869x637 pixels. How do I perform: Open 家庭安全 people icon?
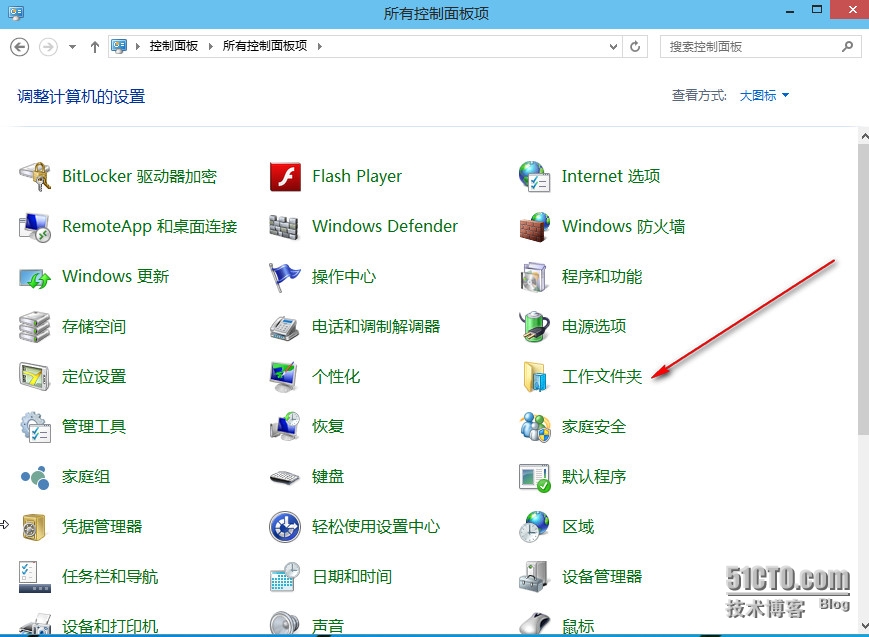coord(535,427)
